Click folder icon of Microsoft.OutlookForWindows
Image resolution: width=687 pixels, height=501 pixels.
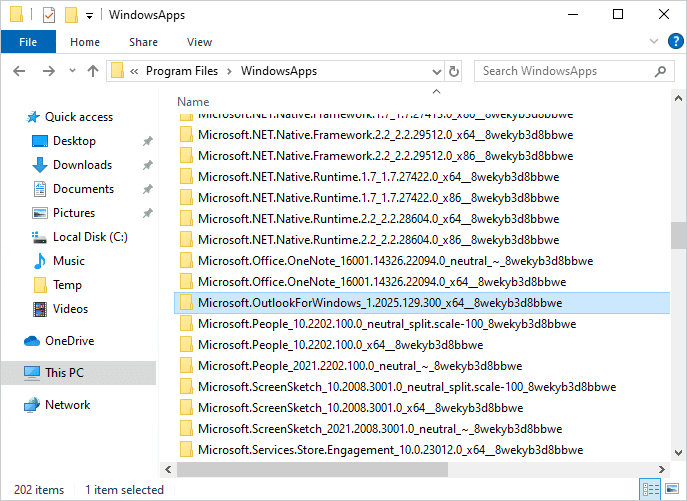pyautogui.click(x=186, y=303)
